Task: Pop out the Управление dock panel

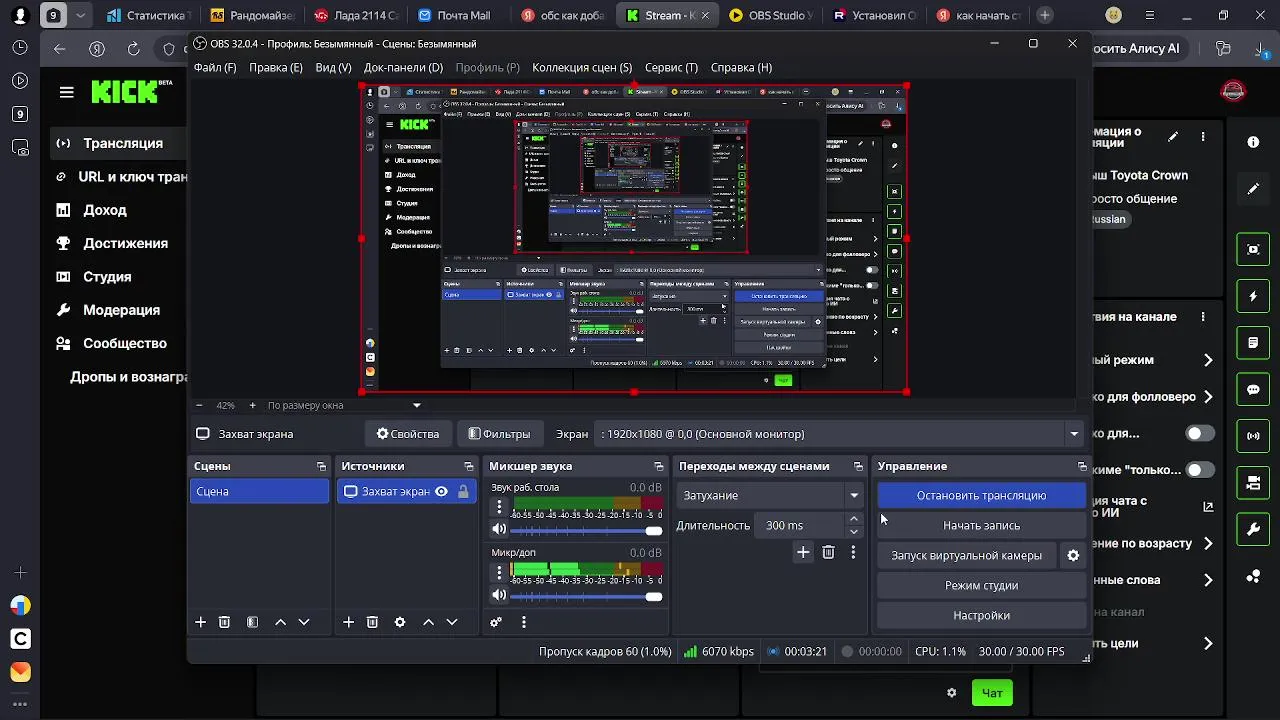Action: coord(1082,466)
